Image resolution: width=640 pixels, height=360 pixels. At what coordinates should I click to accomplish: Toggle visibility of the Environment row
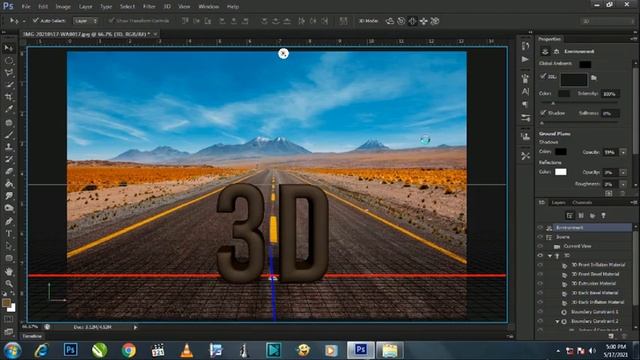(540, 227)
